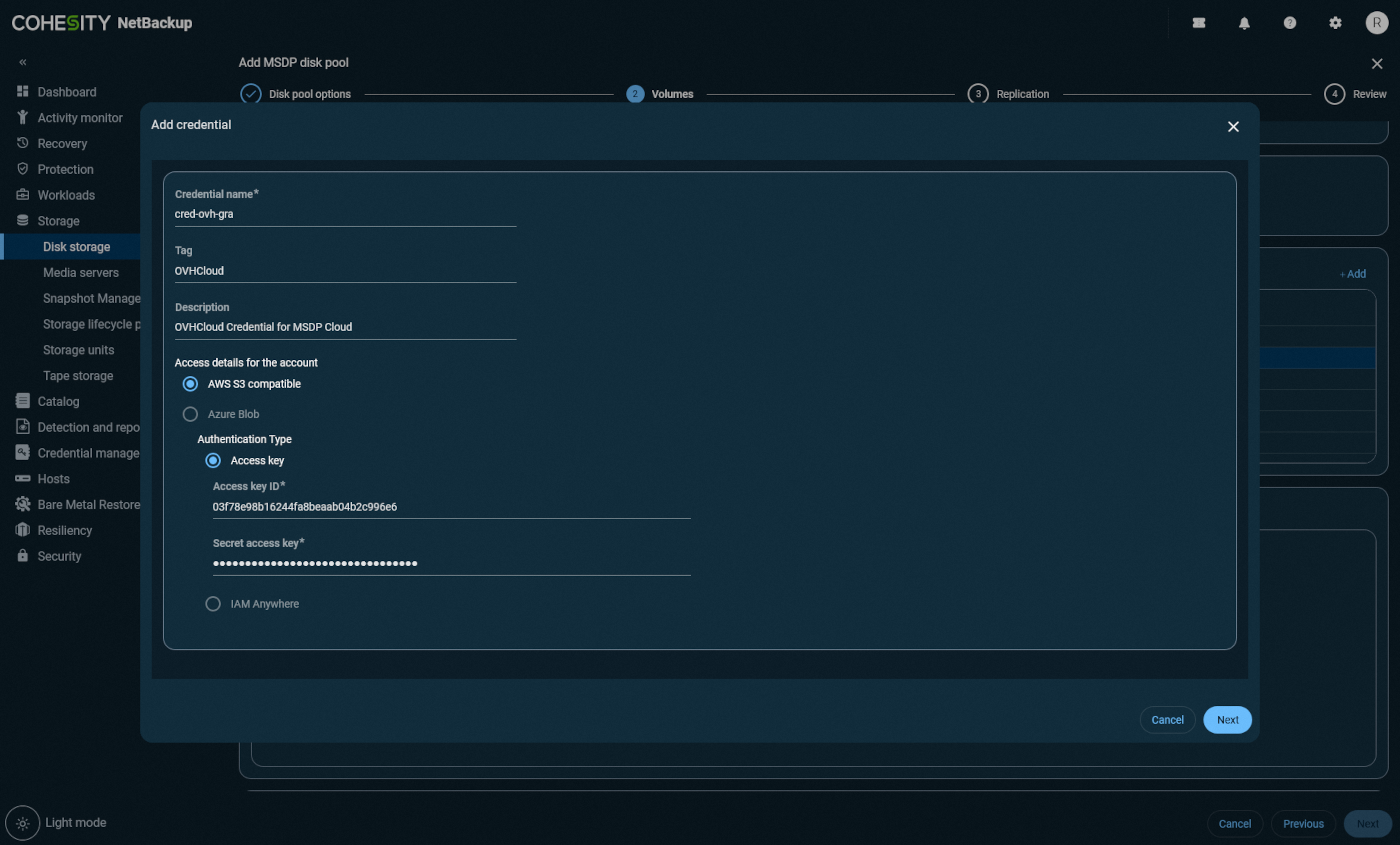This screenshot has width=1400, height=845.
Task: Click the user avatar with R initial
Action: click(x=1377, y=22)
